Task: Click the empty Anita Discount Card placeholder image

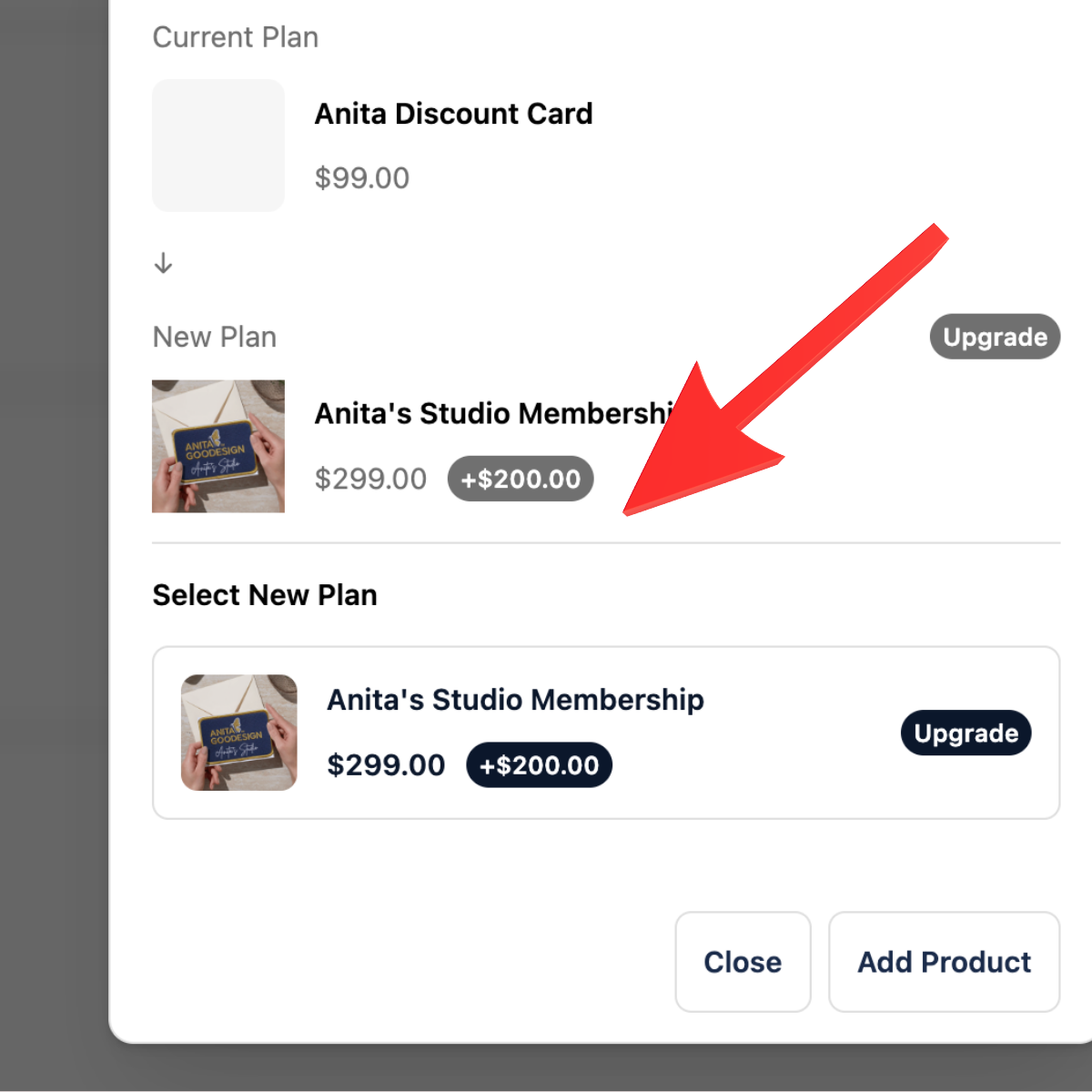Action: (218, 146)
